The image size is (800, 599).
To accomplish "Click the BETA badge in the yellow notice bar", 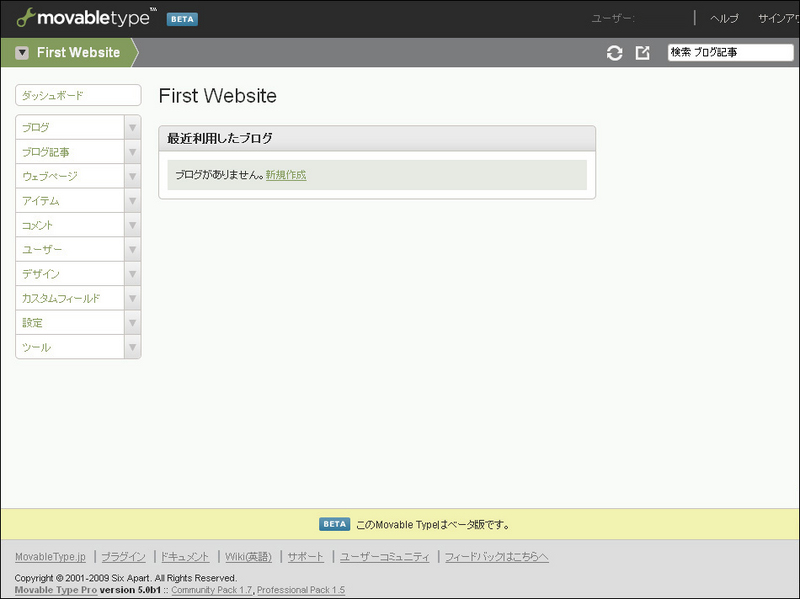I will (335, 524).
